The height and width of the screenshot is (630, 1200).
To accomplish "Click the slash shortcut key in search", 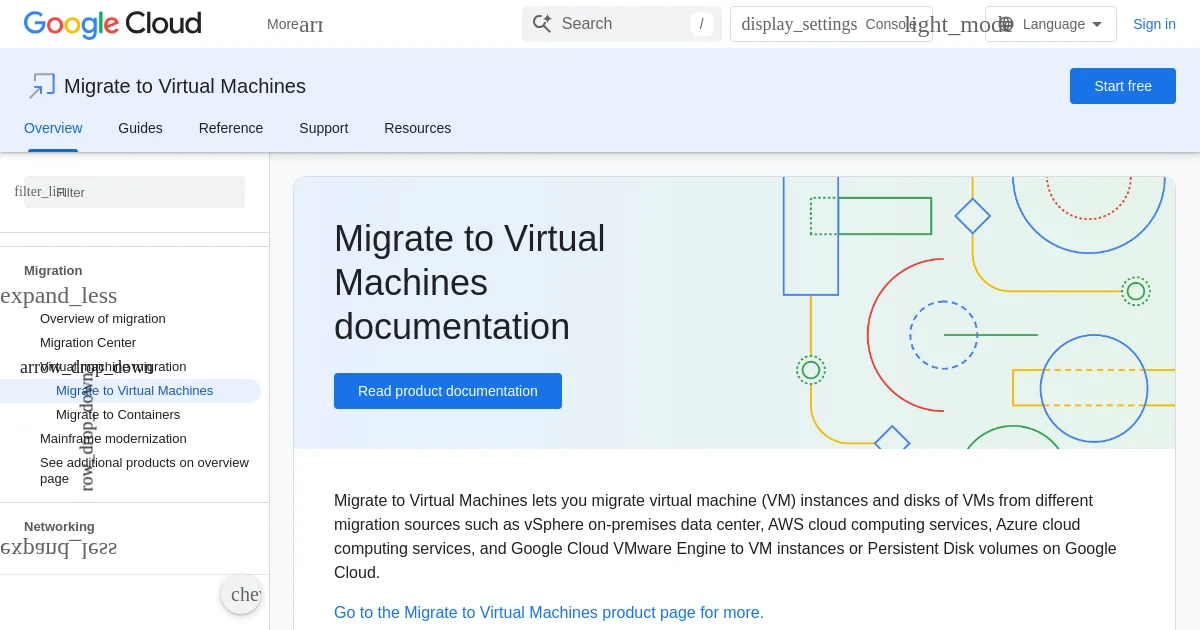I will click(702, 24).
